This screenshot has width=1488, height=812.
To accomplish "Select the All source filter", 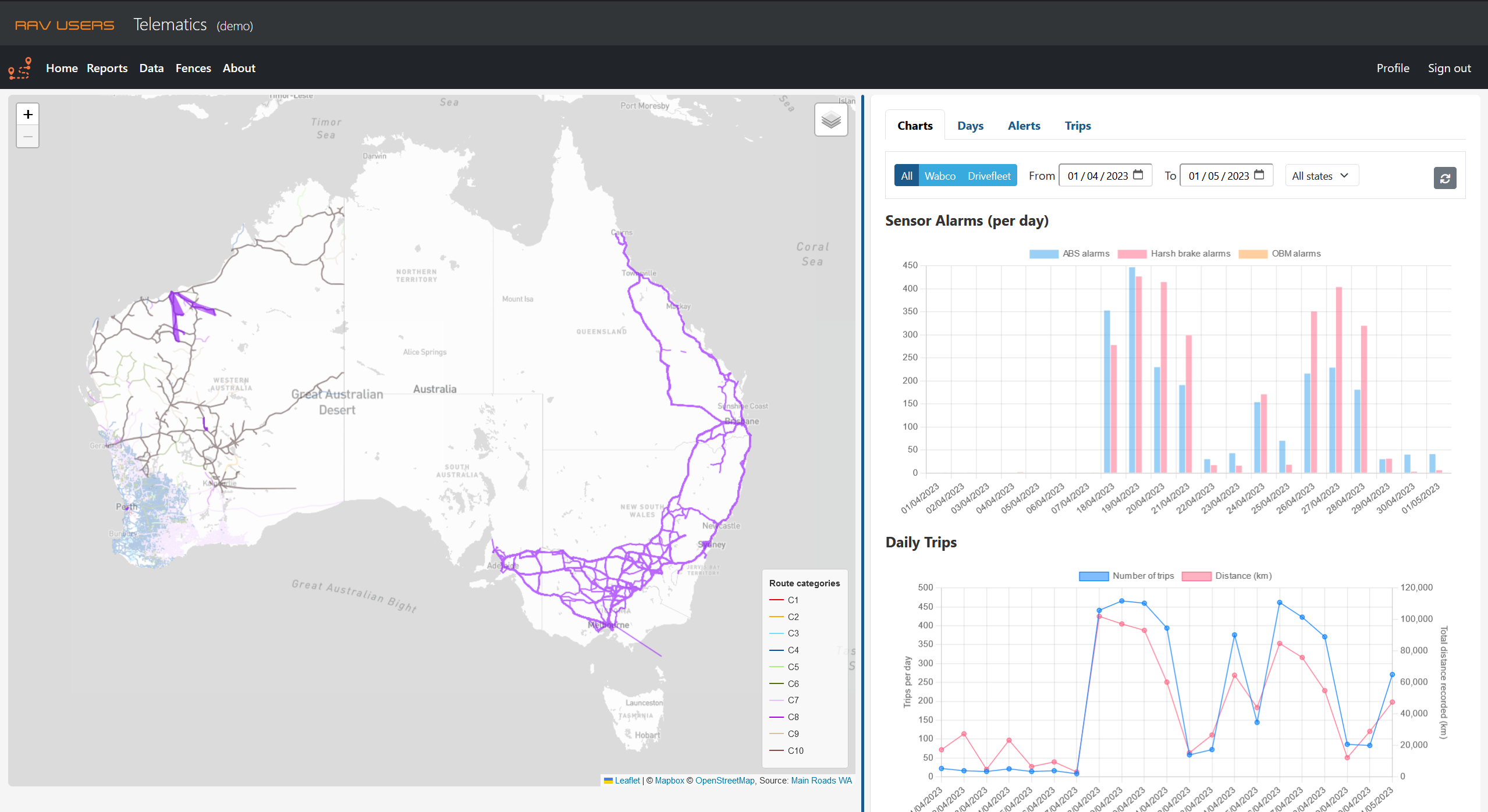I will [906, 176].
